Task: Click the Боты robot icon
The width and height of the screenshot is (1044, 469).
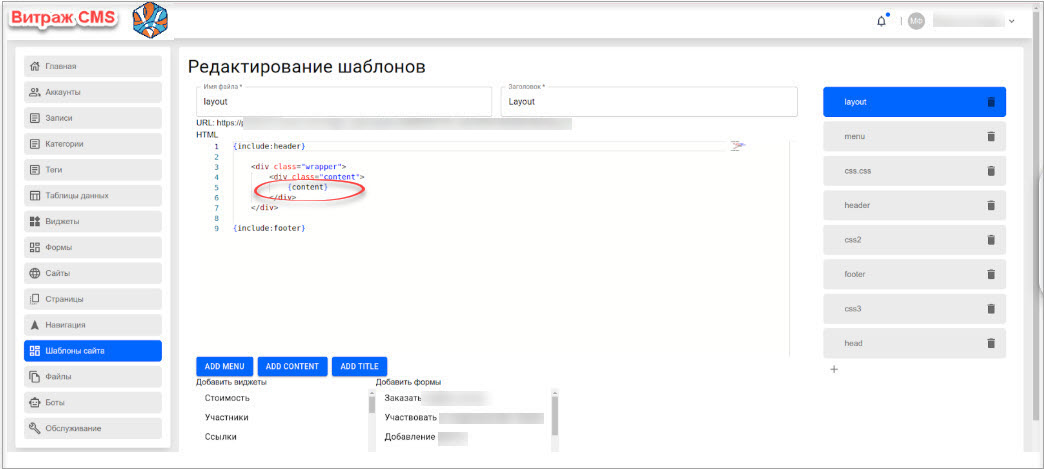Action: (x=35, y=402)
